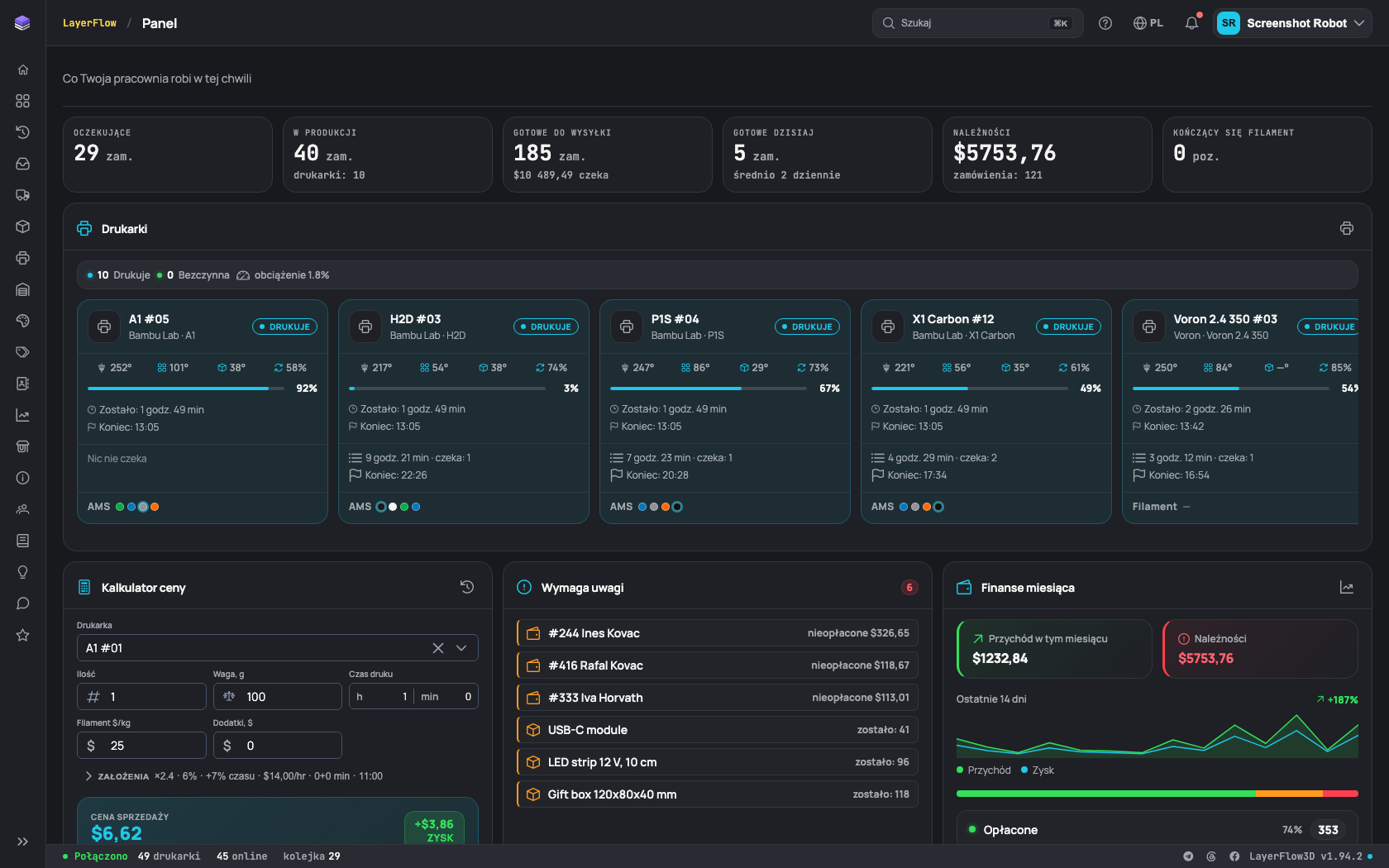
Task: Open the color palette icon in the sidebar
Action: click(x=23, y=321)
